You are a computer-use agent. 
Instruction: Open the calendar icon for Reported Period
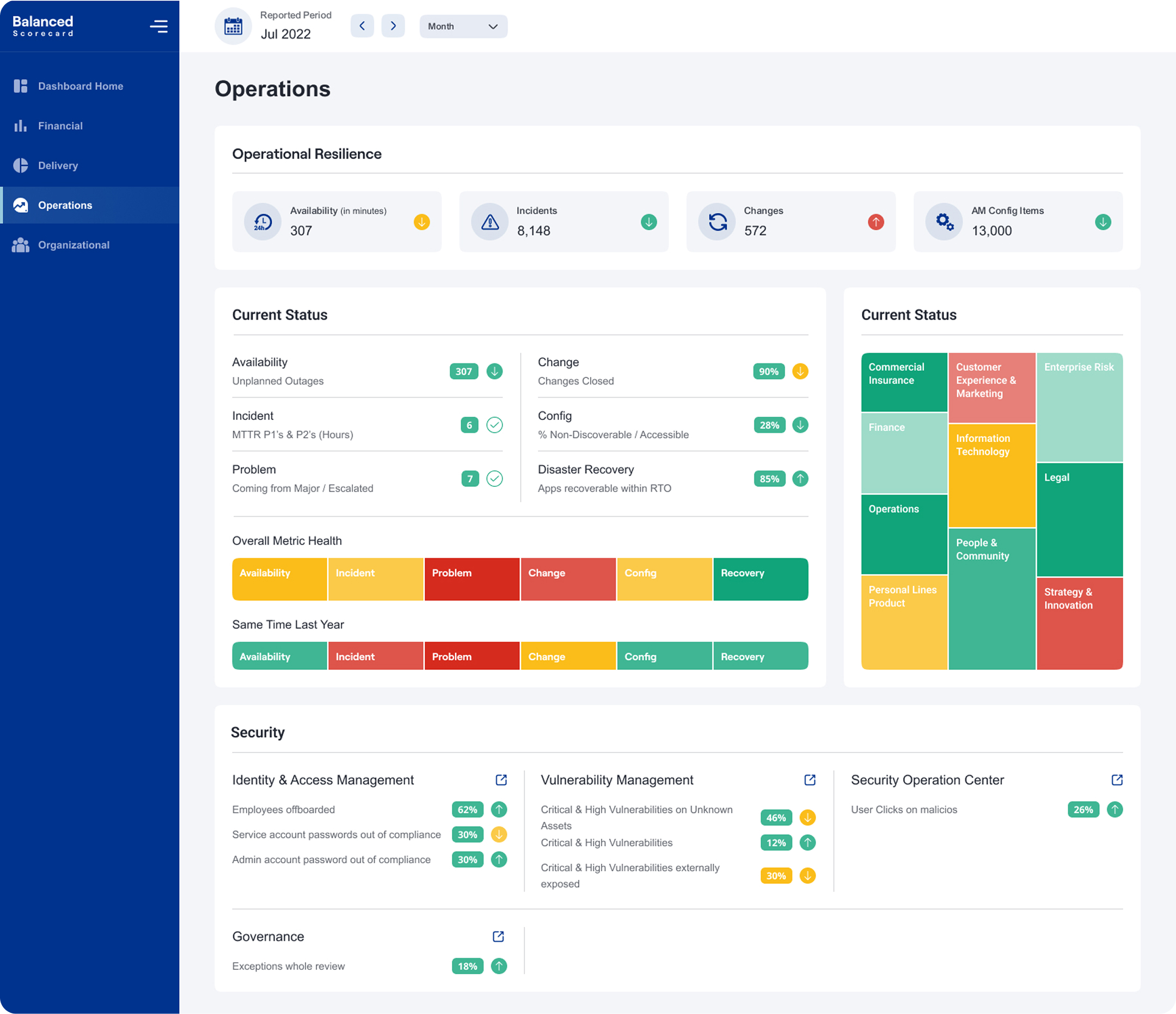[x=232, y=26]
